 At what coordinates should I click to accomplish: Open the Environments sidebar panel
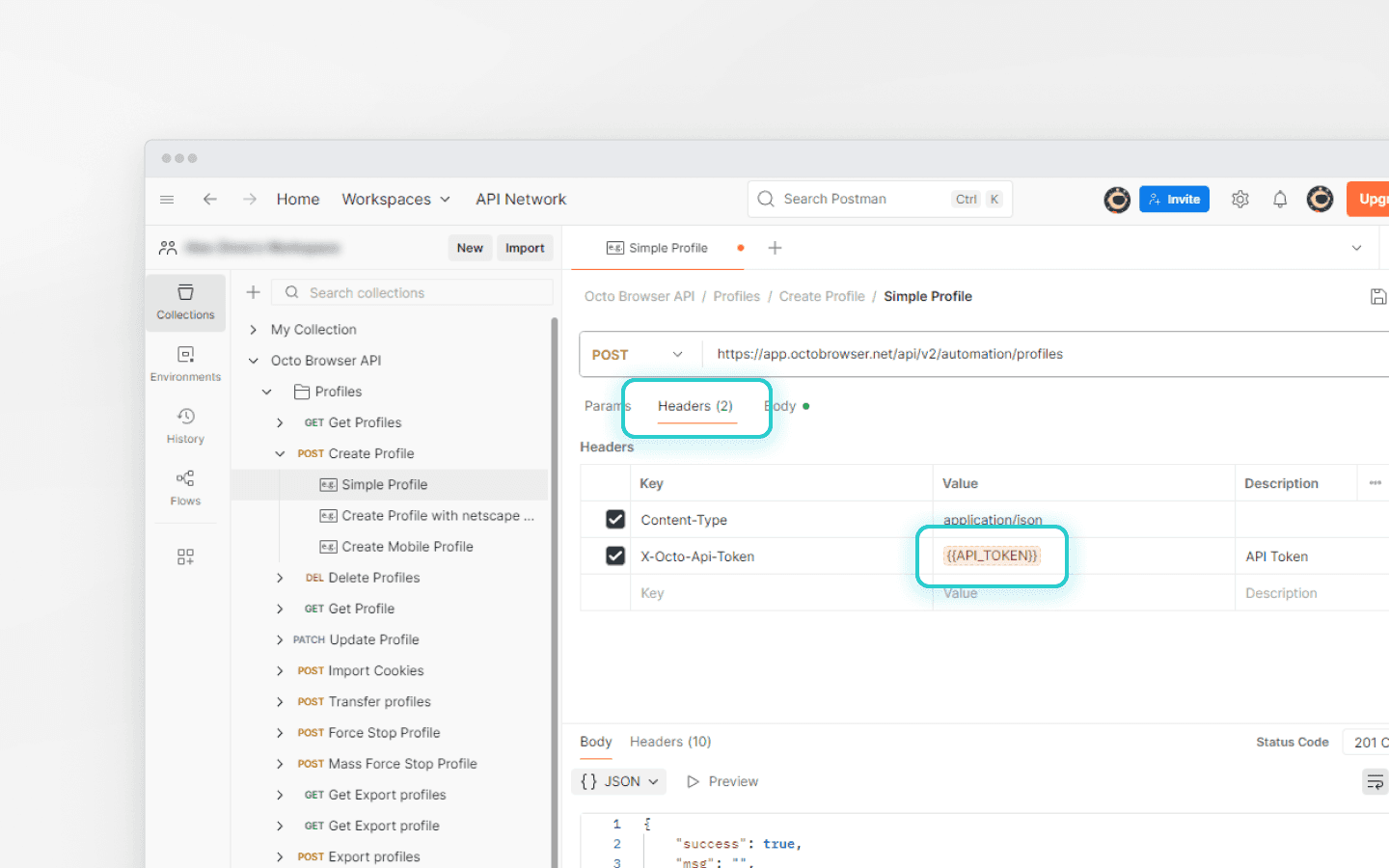click(185, 364)
